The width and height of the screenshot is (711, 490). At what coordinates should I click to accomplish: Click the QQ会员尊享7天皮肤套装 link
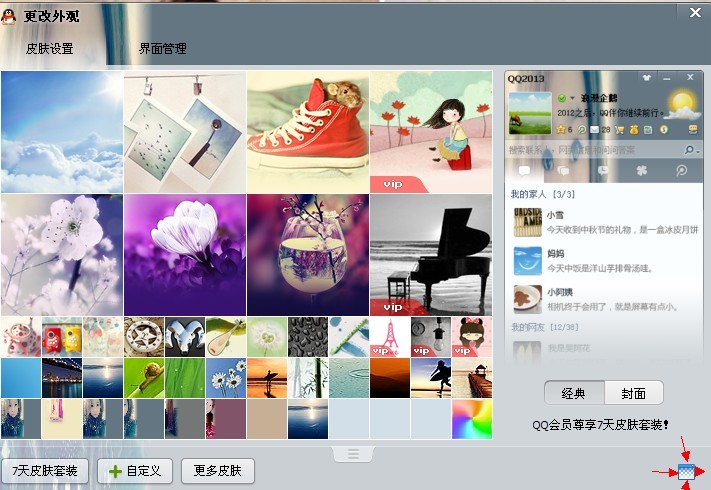600,425
